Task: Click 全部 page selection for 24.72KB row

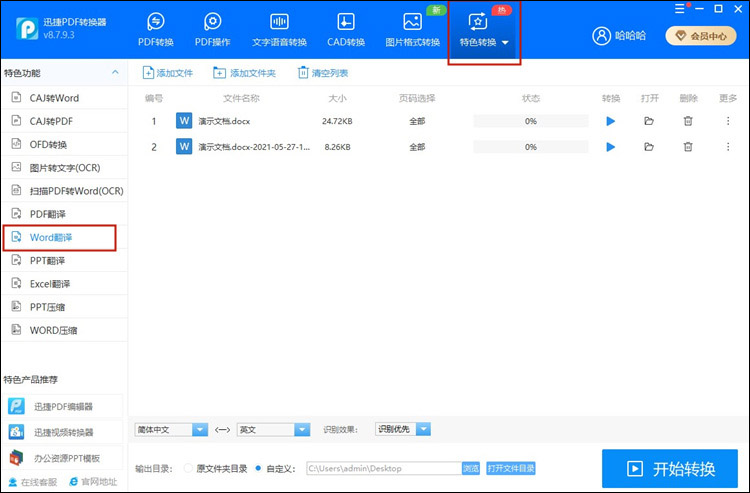Action: [x=417, y=121]
